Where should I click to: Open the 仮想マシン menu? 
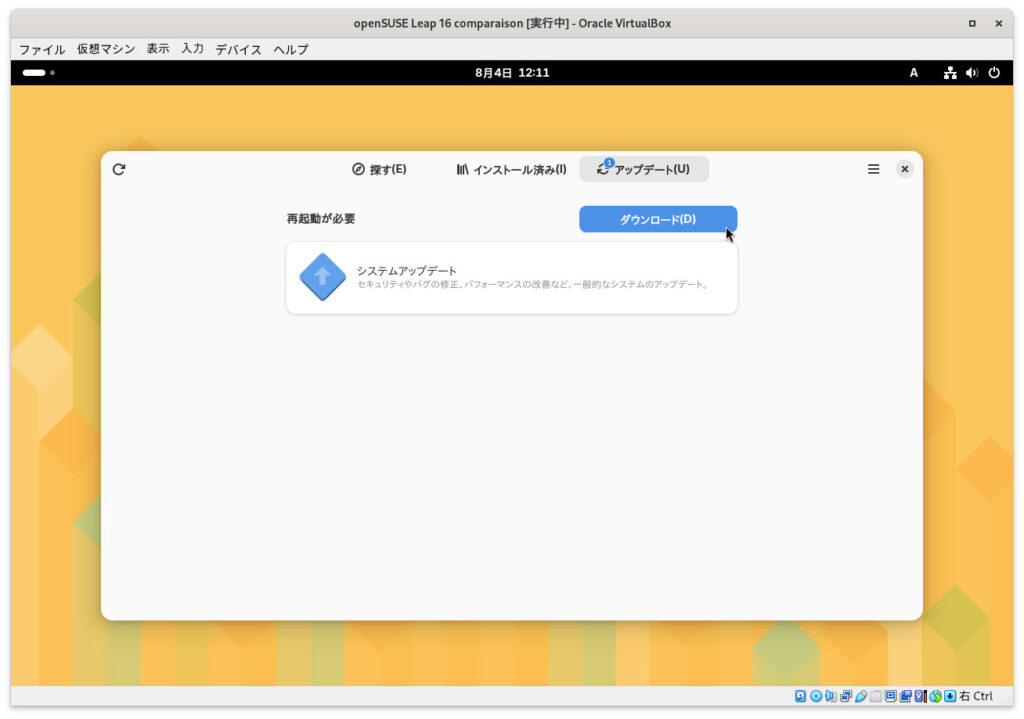click(x=106, y=49)
